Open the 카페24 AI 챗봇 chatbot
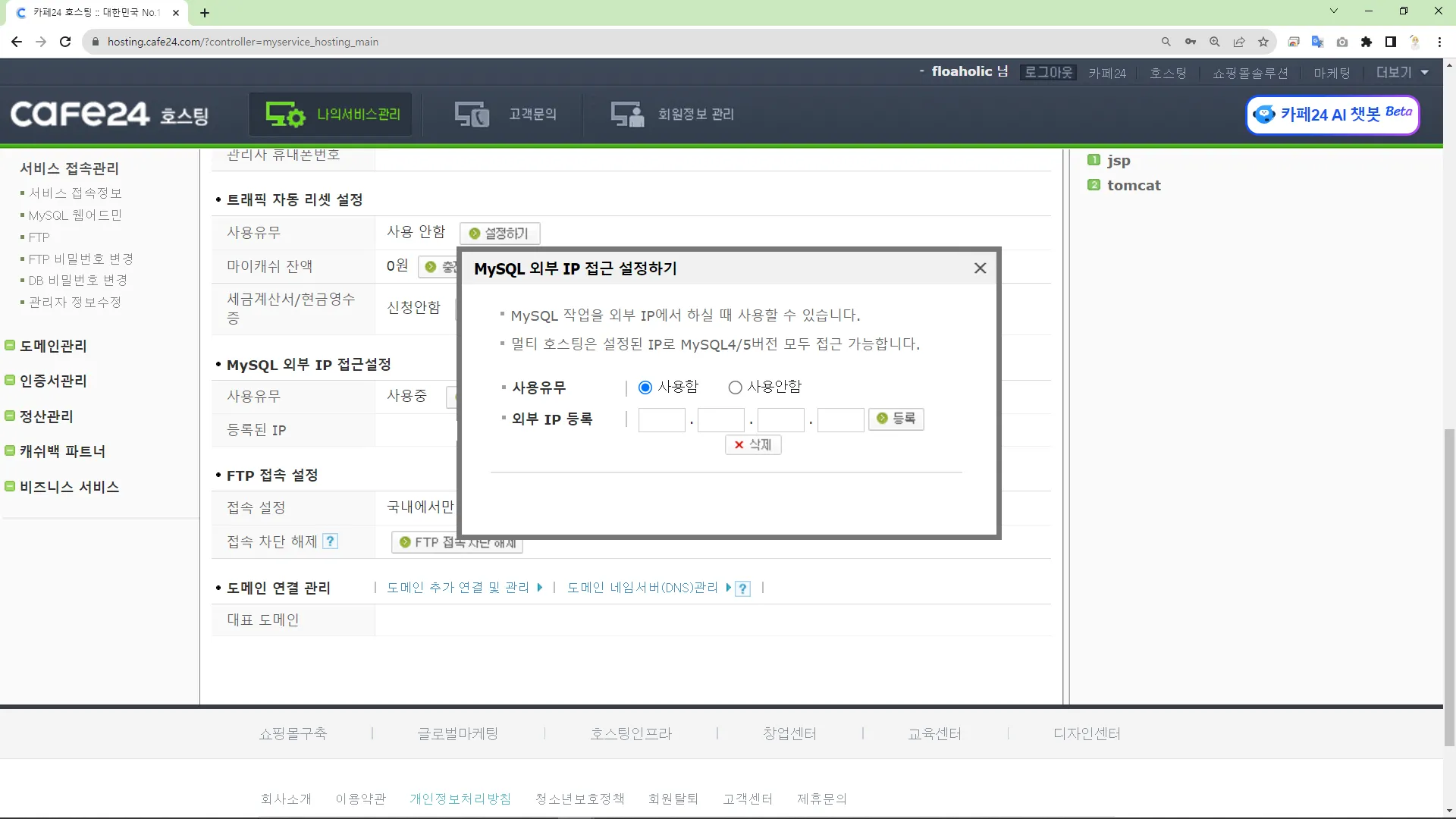The width and height of the screenshot is (1456, 819). coord(1332,115)
